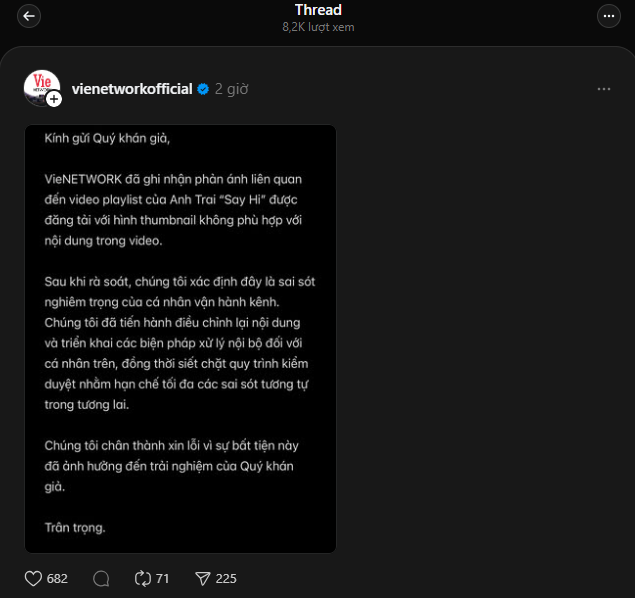This screenshot has width=635, height=598.
Task: Share the post via paper plane icon
Action: [x=202, y=578]
